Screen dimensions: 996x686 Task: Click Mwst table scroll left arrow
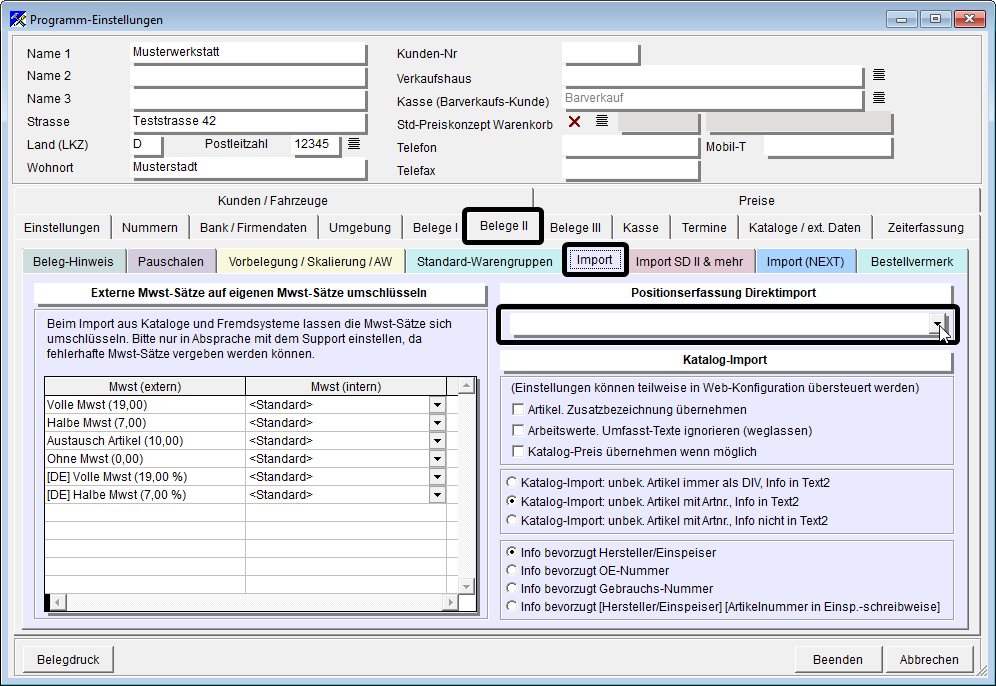[x=57, y=602]
